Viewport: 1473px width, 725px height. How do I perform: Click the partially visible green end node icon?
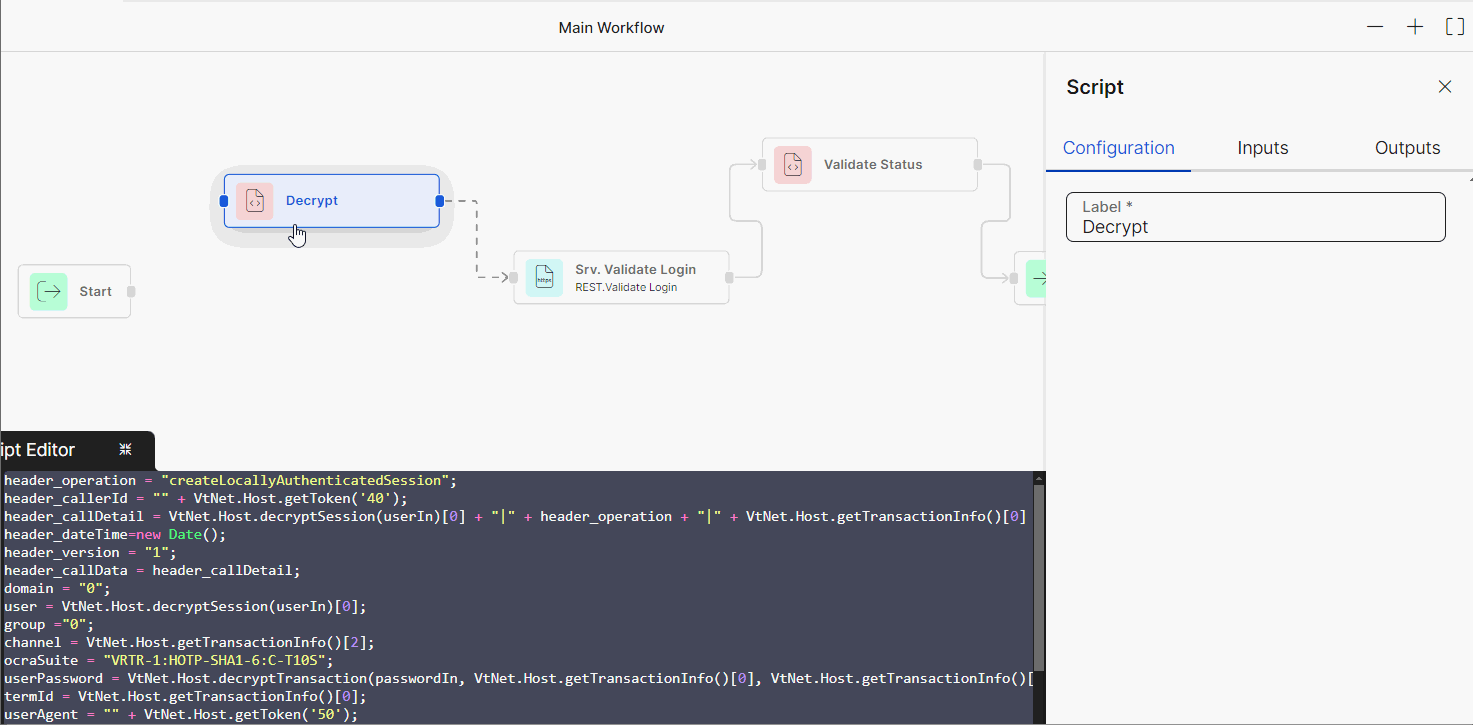tap(1036, 278)
